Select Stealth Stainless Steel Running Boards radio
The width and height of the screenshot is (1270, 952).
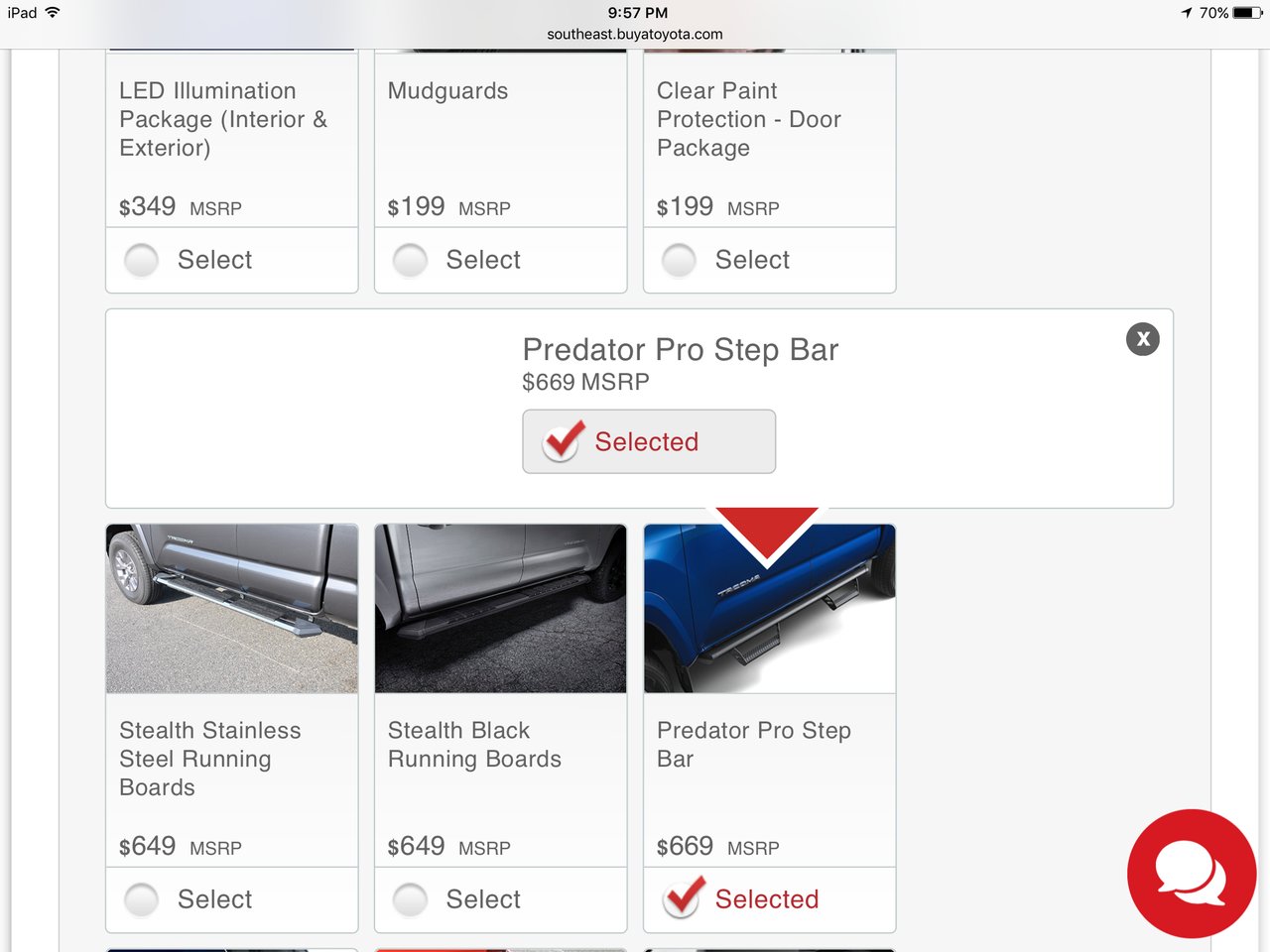[142, 899]
